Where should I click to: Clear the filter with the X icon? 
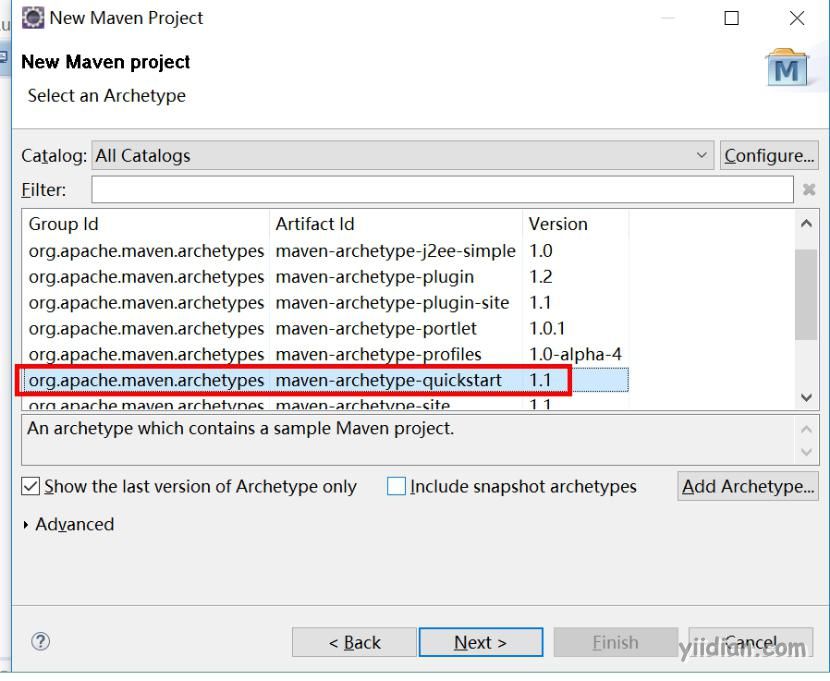pos(808,189)
